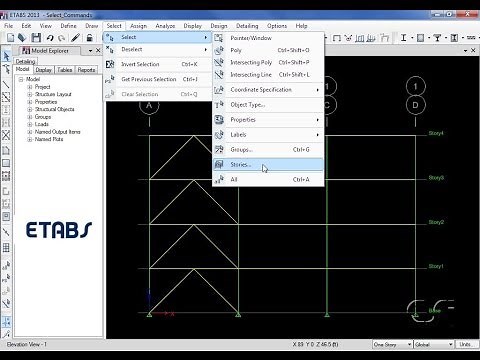Open the Analyze menu

click(x=165, y=26)
